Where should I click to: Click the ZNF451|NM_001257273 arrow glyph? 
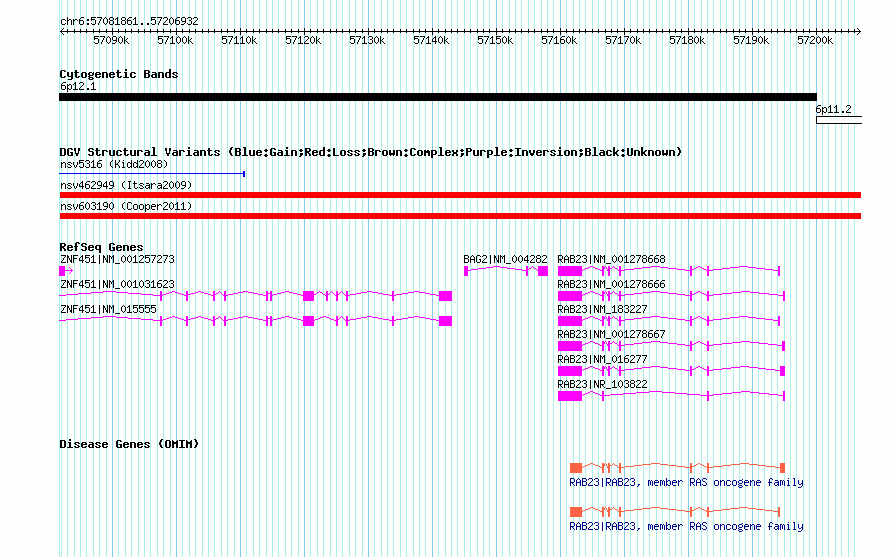[66, 271]
